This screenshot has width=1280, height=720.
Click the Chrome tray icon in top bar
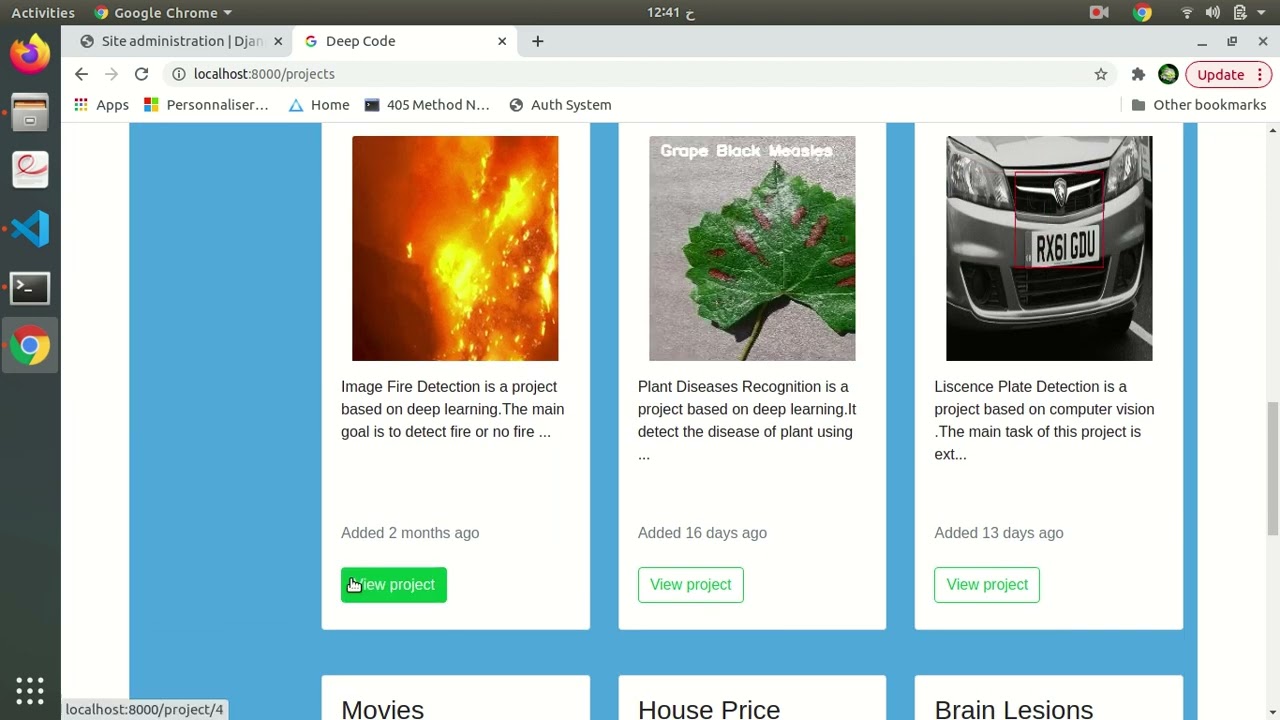[1142, 13]
